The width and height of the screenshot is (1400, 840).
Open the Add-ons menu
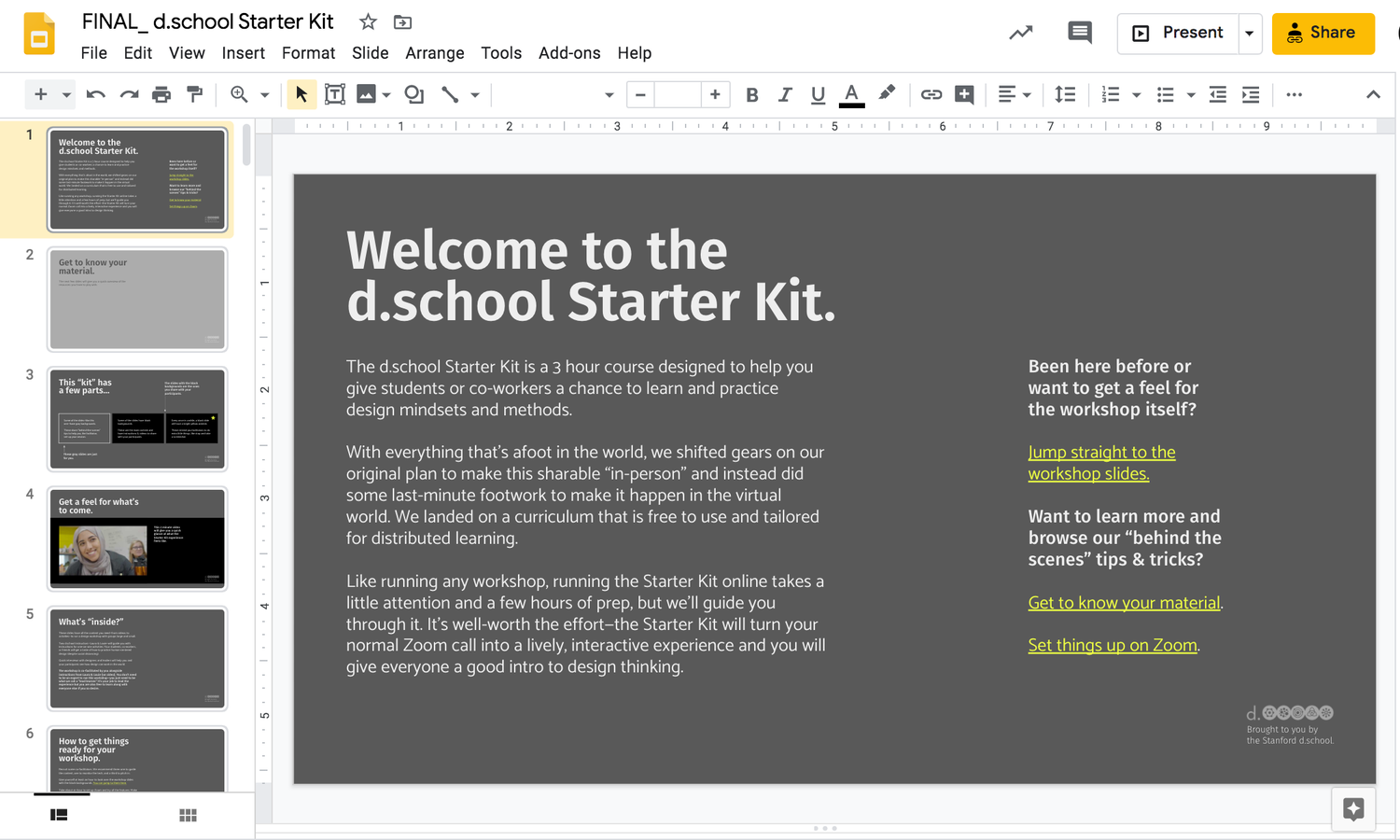tap(569, 53)
